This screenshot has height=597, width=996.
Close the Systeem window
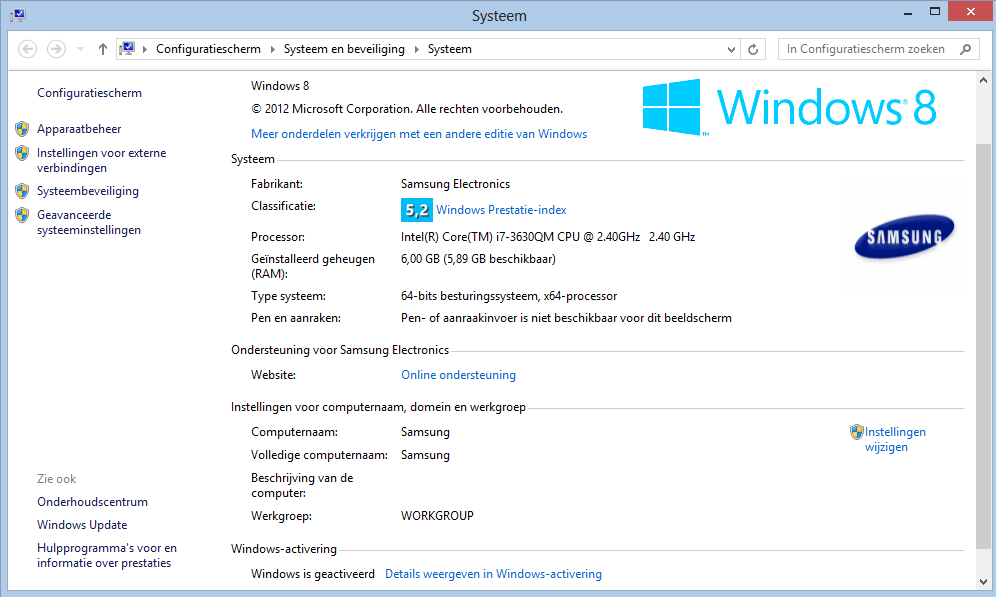coord(970,11)
